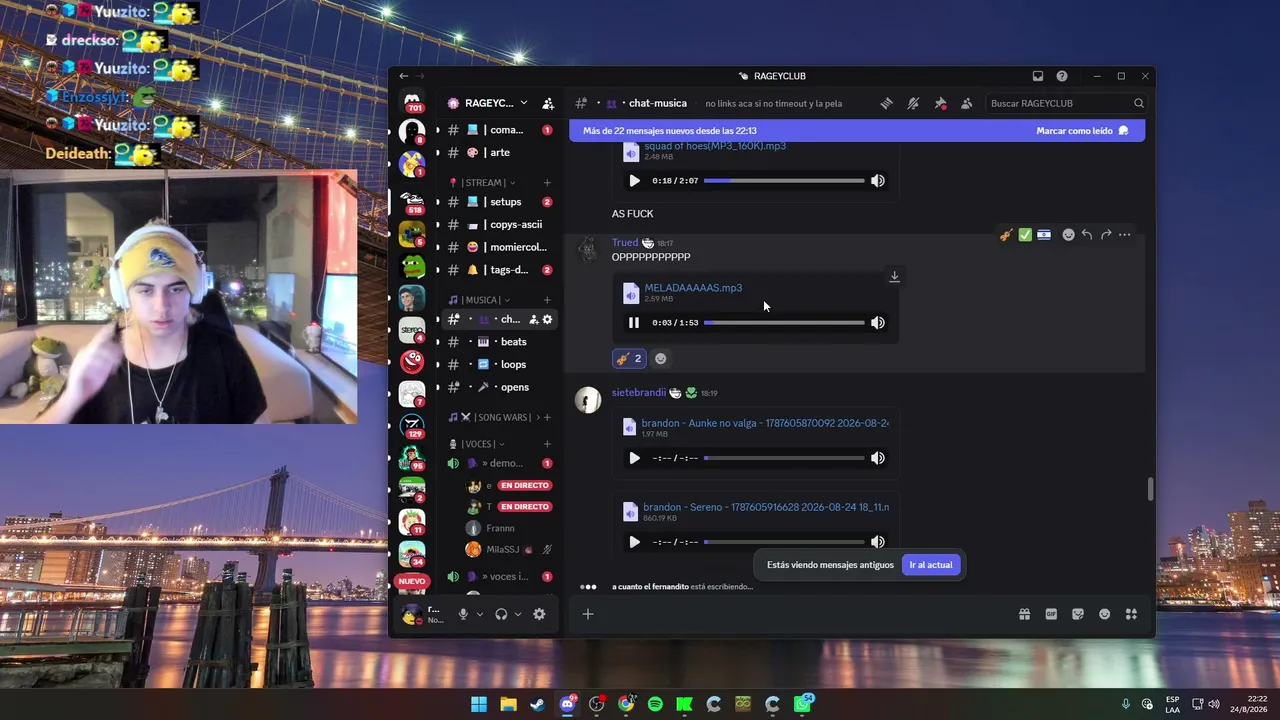This screenshot has height=720, width=1280.
Task: Seek in the Aunke no valga progress bar
Action: click(x=784, y=458)
